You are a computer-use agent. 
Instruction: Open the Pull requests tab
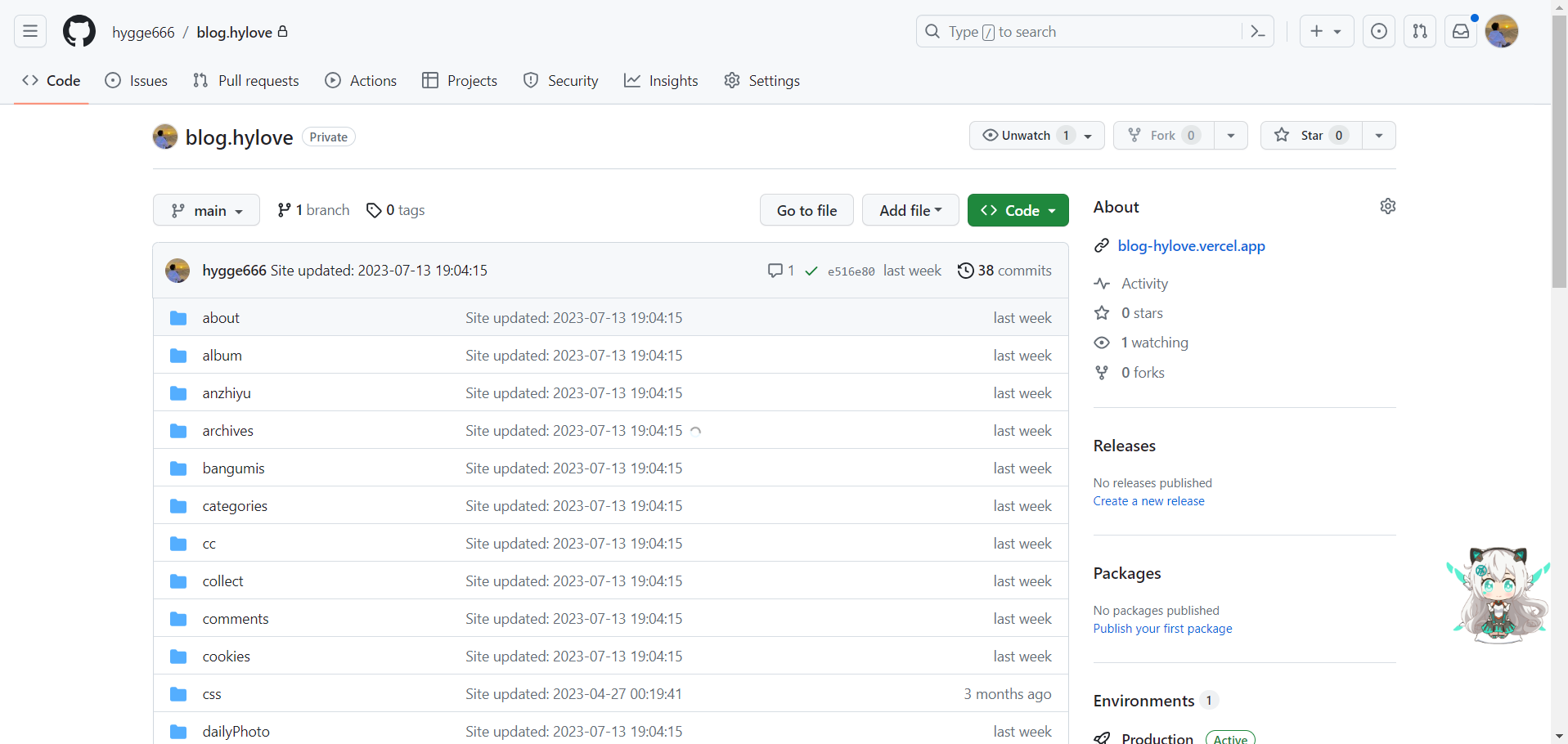pyautogui.click(x=246, y=81)
